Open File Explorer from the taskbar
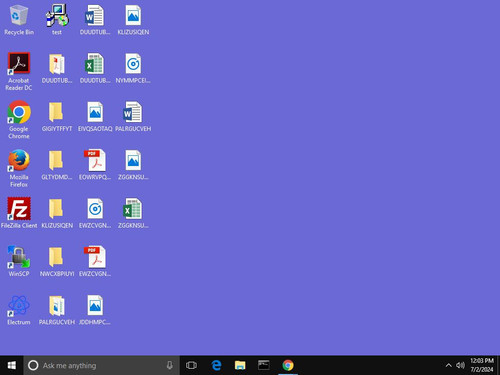This screenshot has height=375, width=500. pos(240,365)
